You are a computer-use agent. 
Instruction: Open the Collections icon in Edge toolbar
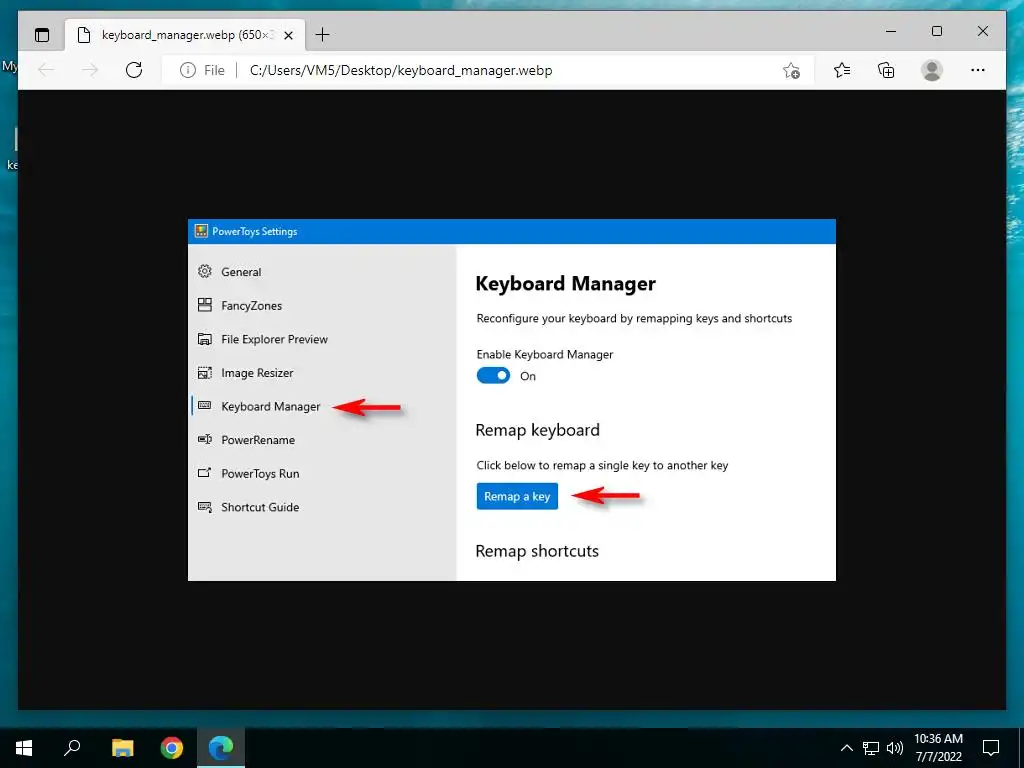(x=886, y=70)
